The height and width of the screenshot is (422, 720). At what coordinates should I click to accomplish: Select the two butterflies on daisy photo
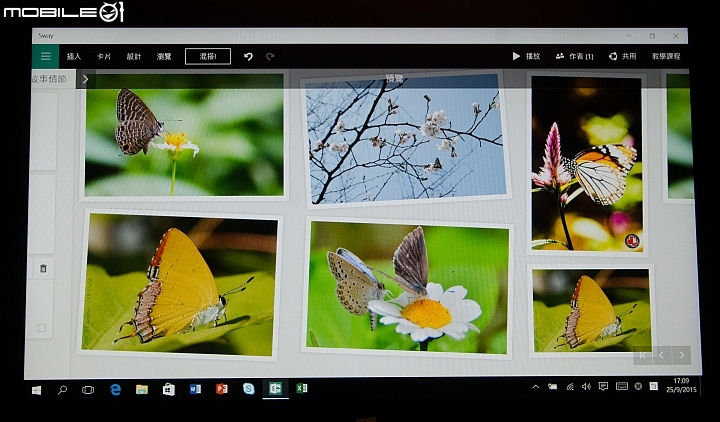click(x=408, y=288)
